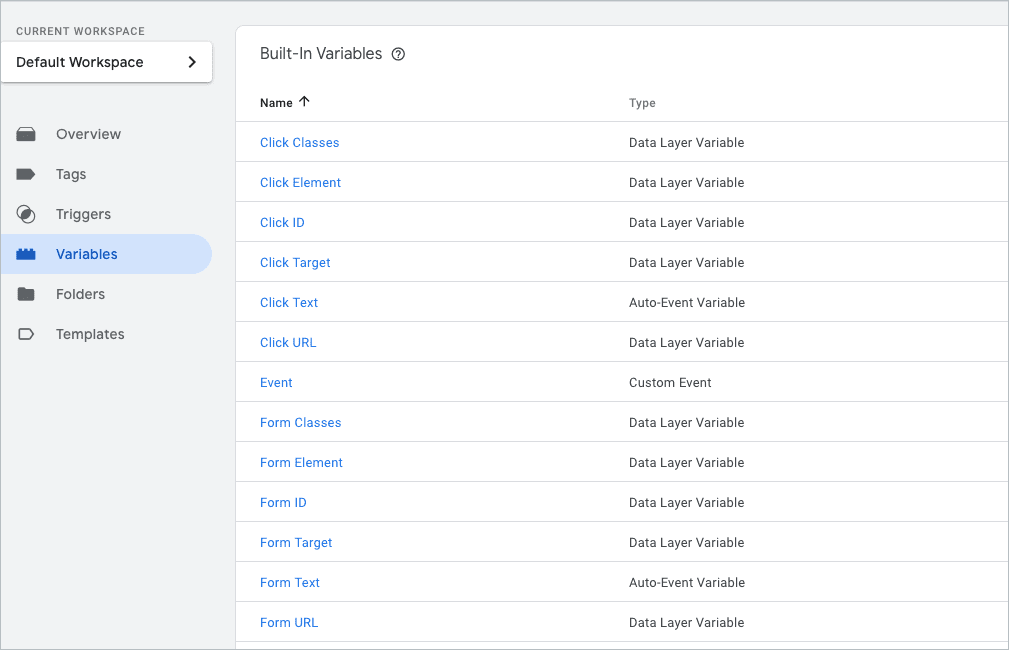Viewport: 1009px width, 650px height.
Task: Open the Event variable link
Action: (276, 383)
